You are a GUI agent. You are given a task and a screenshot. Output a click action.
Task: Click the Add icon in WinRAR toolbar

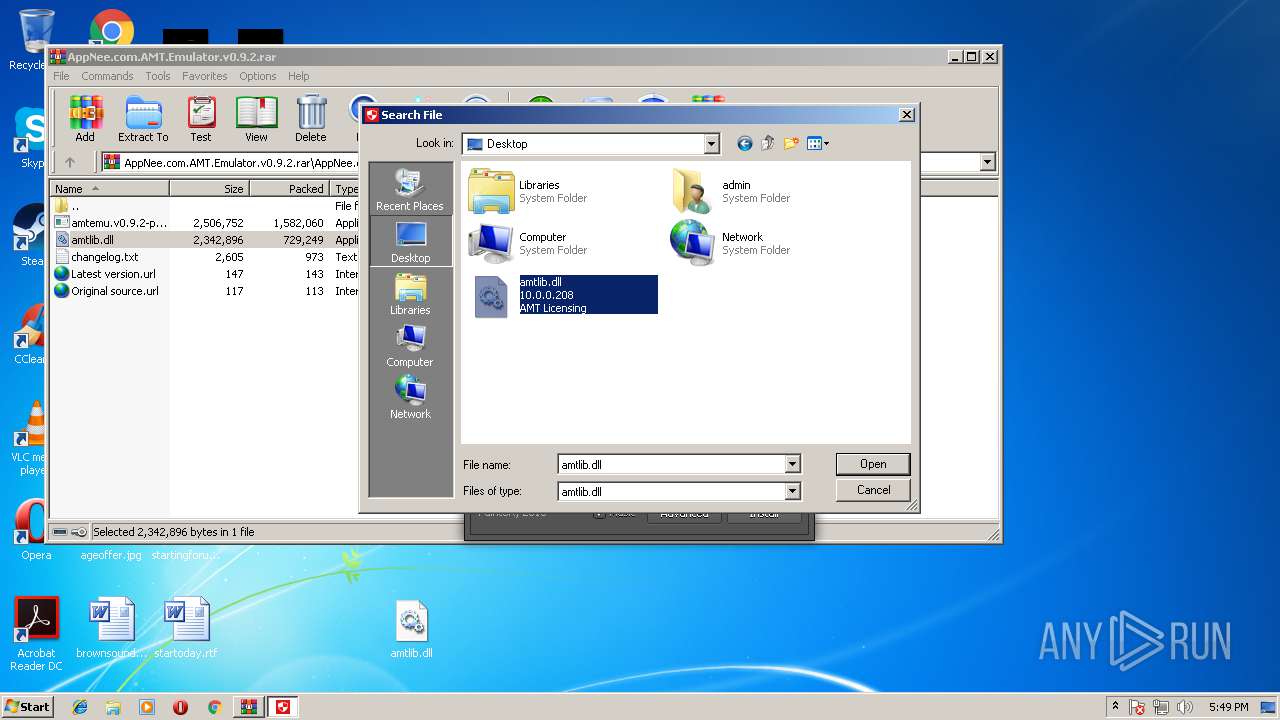(85, 119)
